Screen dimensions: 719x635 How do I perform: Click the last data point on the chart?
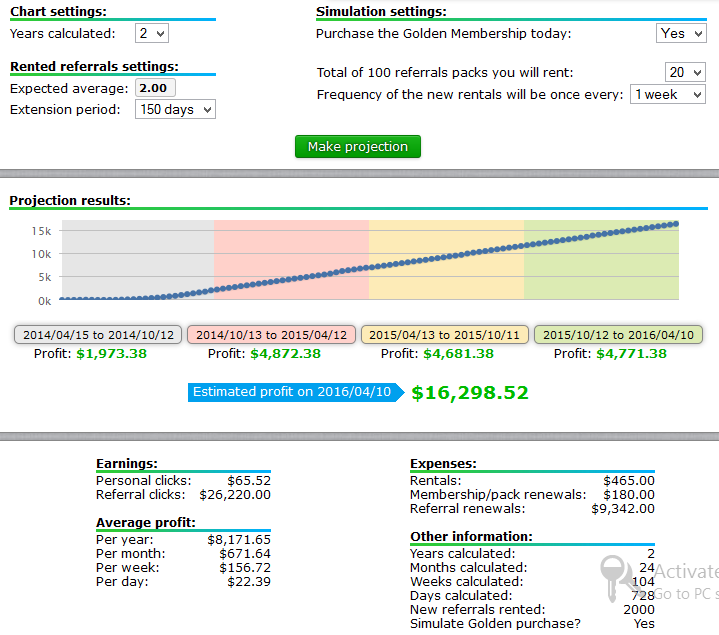(675, 224)
